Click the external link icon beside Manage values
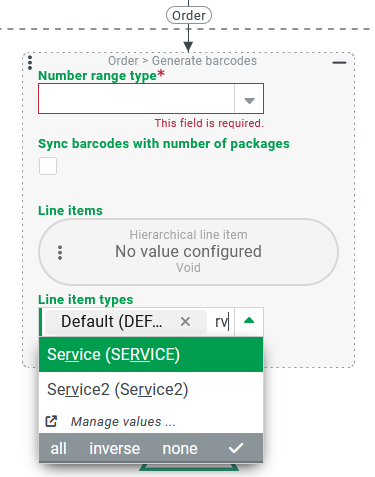375x477 pixels. [51, 421]
